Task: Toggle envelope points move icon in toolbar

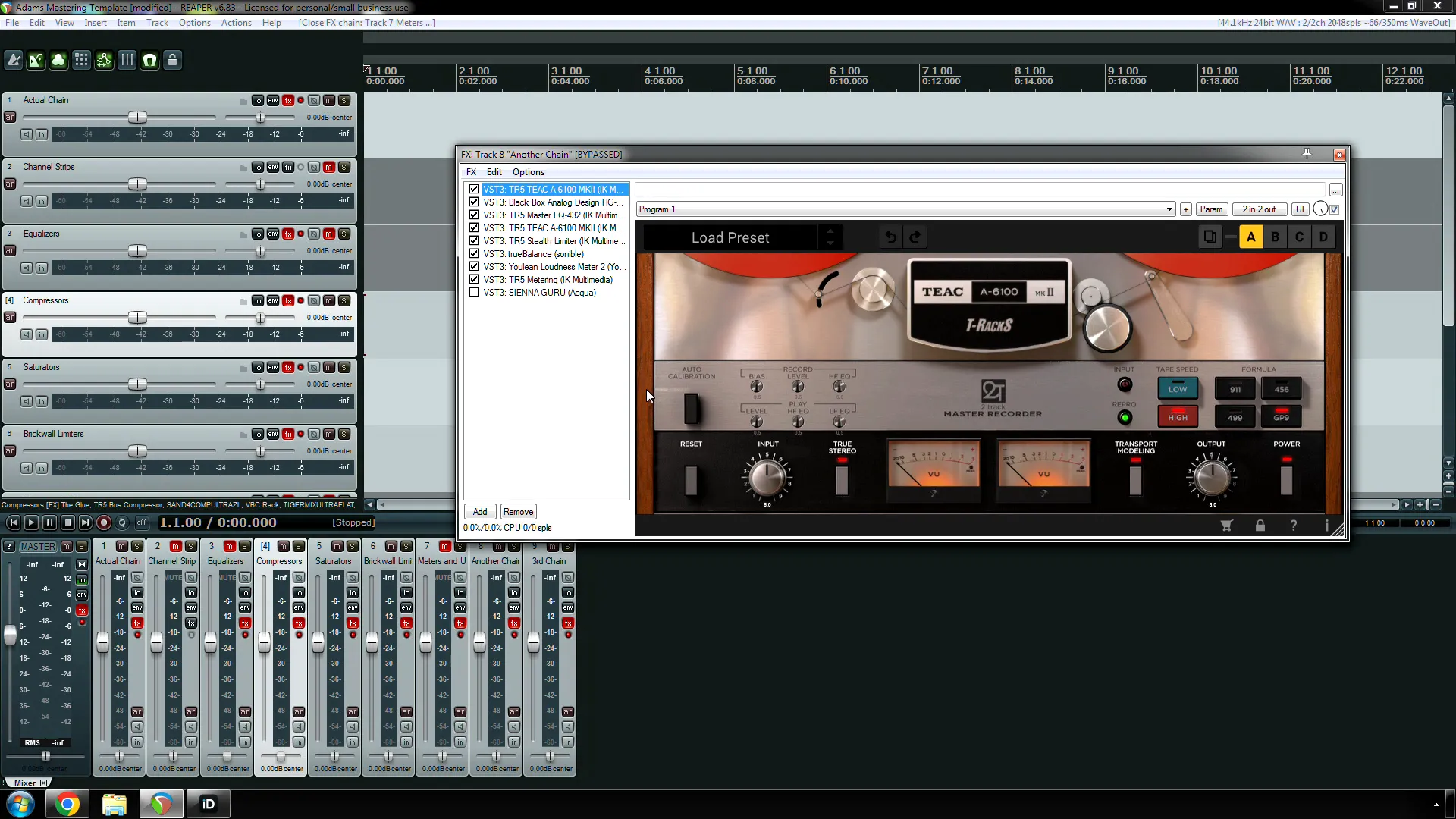Action: click(x=105, y=61)
